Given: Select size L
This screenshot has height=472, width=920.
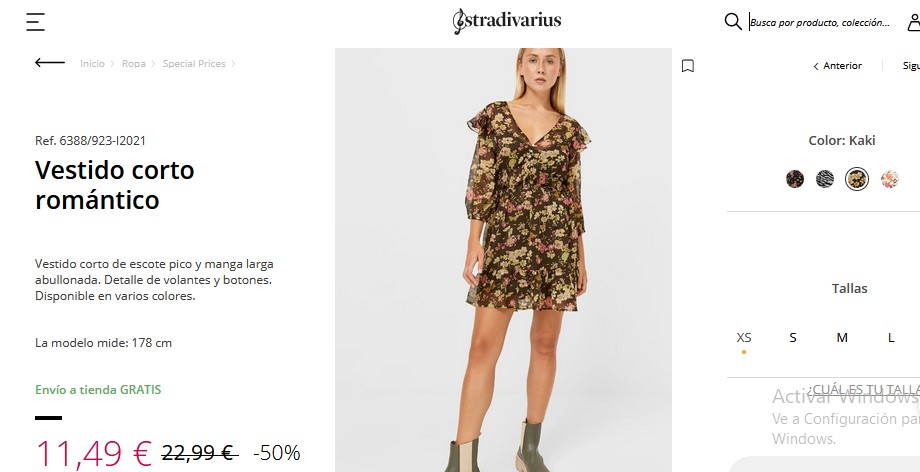Looking at the screenshot, I should pos(891,338).
